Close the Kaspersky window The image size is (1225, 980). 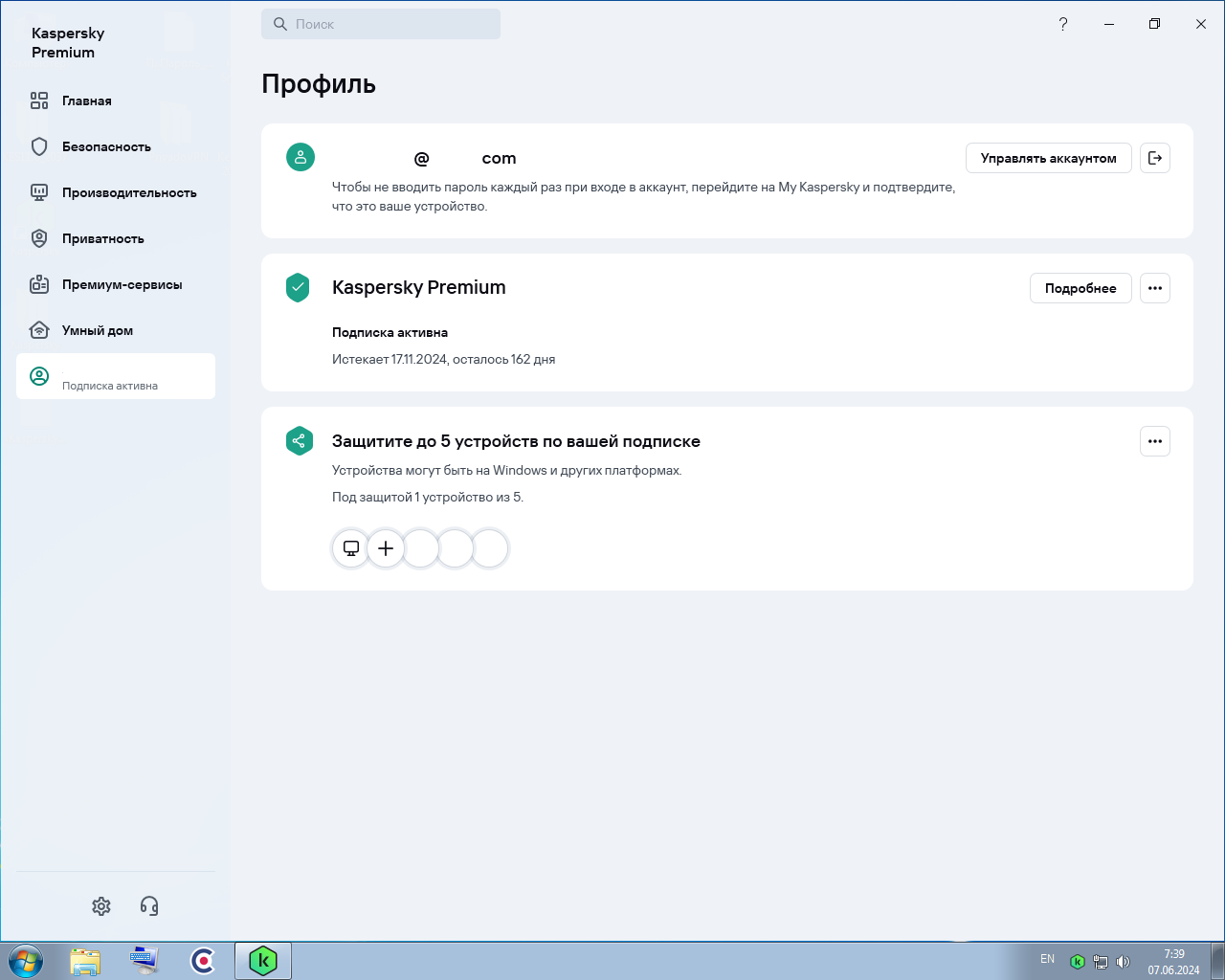(1201, 24)
